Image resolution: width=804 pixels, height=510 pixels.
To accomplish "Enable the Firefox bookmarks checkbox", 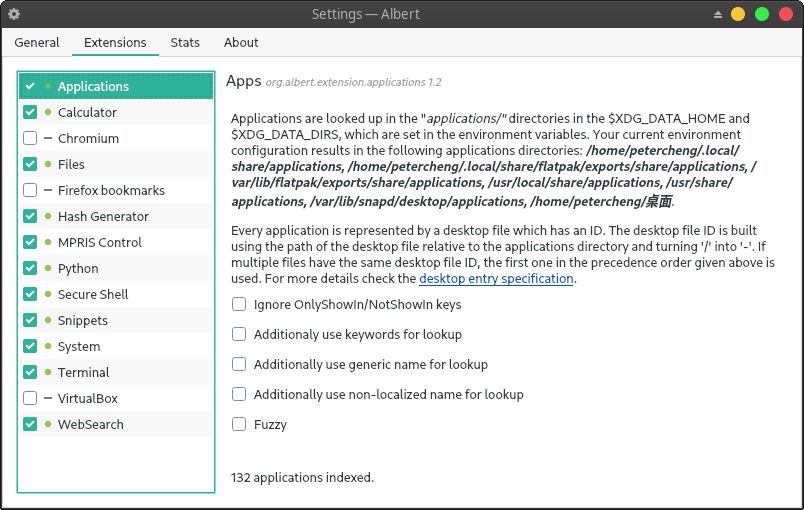I will coord(30,190).
